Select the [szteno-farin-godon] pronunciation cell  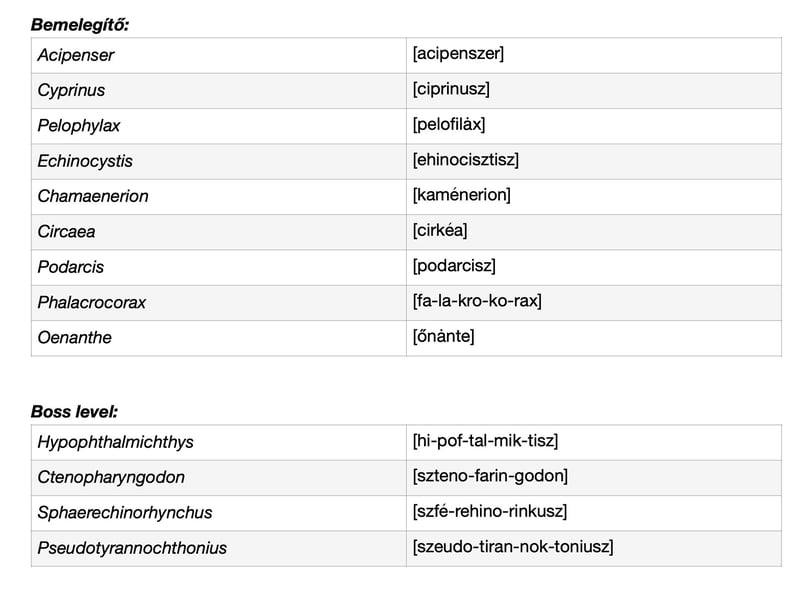click(x=490, y=476)
